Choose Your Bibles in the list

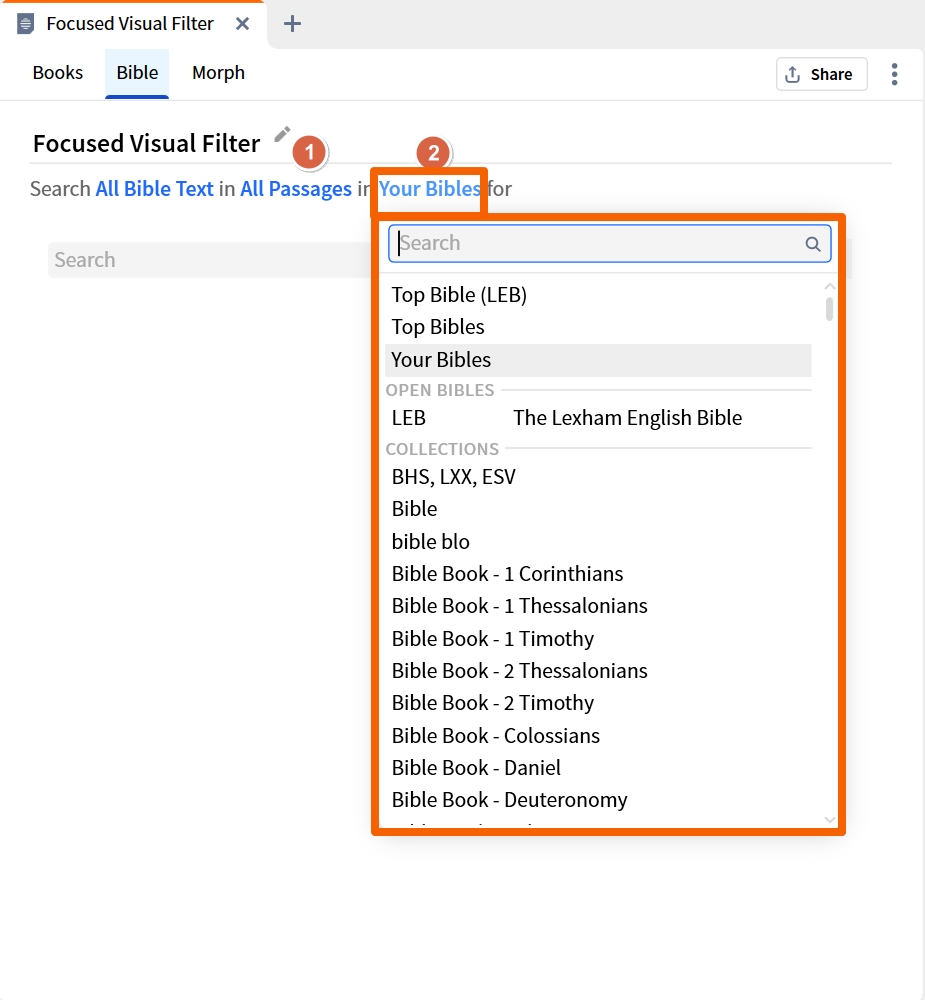(x=598, y=360)
